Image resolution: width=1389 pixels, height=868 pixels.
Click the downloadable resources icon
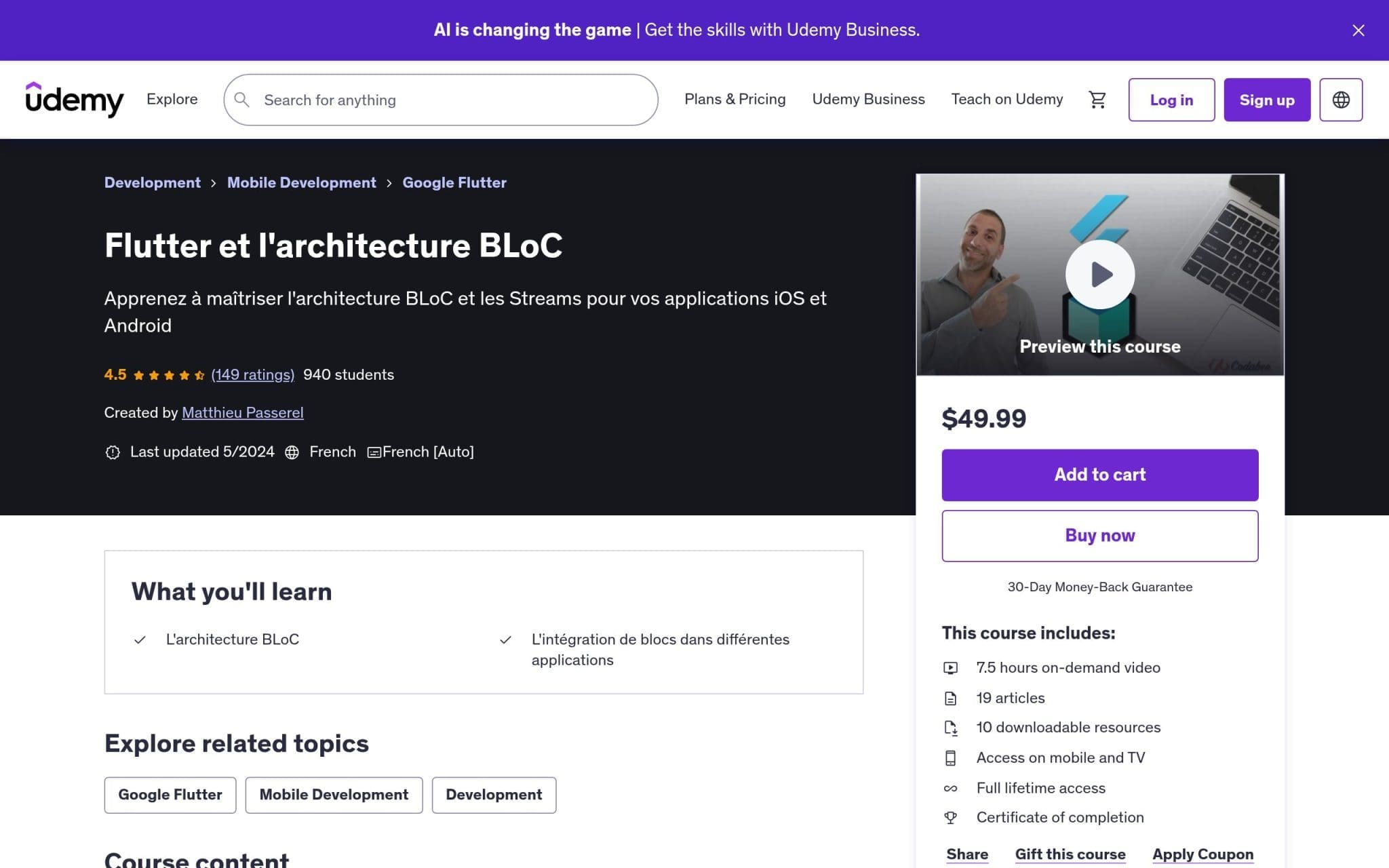(x=951, y=728)
